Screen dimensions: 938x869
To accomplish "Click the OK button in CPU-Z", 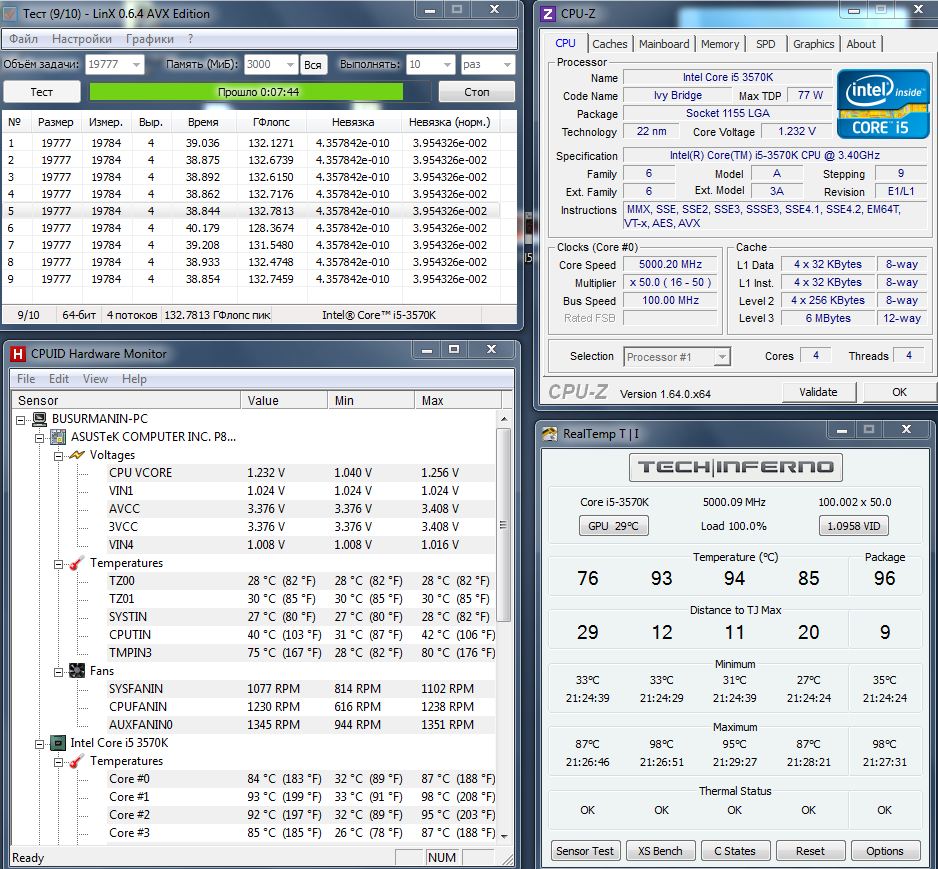I will 899,392.
